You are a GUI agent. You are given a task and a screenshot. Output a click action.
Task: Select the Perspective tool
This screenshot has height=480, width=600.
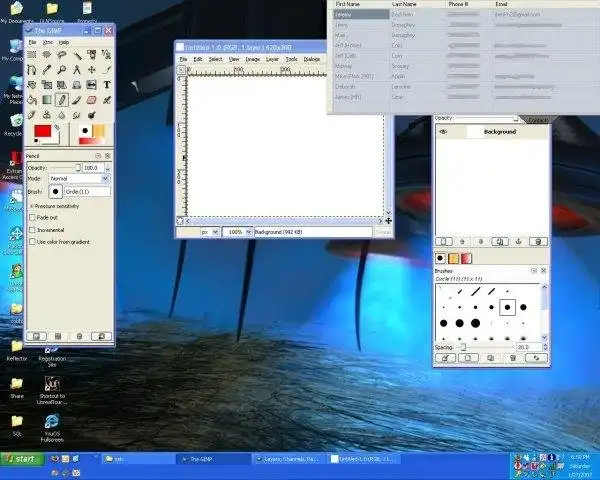(77, 85)
